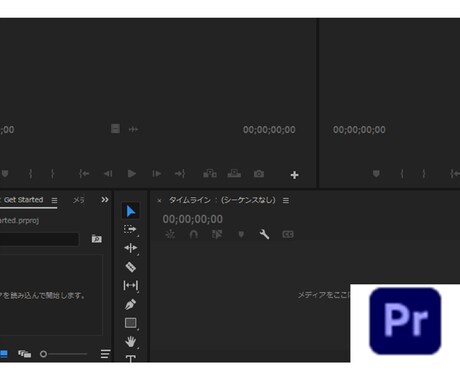
Task: Add marker in Program monitor
Action: pos(376,174)
